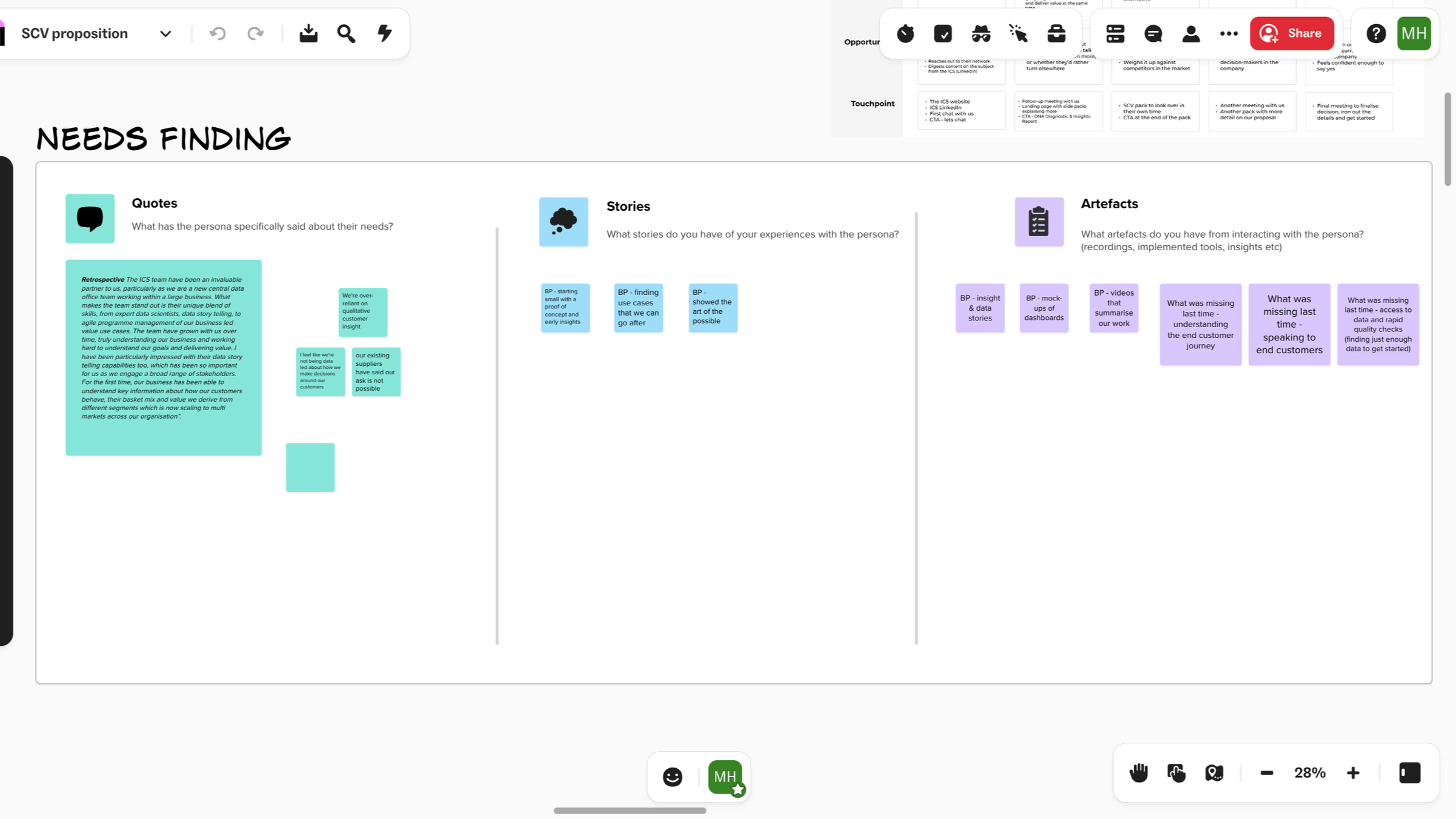Open the search magnifier tool
Viewport: 1456px width, 819px height.
(346, 33)
